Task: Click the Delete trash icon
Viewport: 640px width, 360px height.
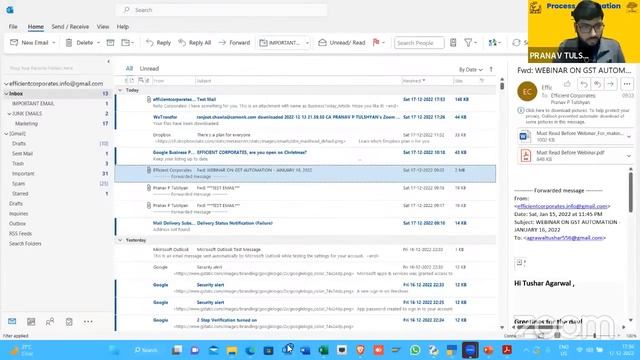Action: [69, 42]
